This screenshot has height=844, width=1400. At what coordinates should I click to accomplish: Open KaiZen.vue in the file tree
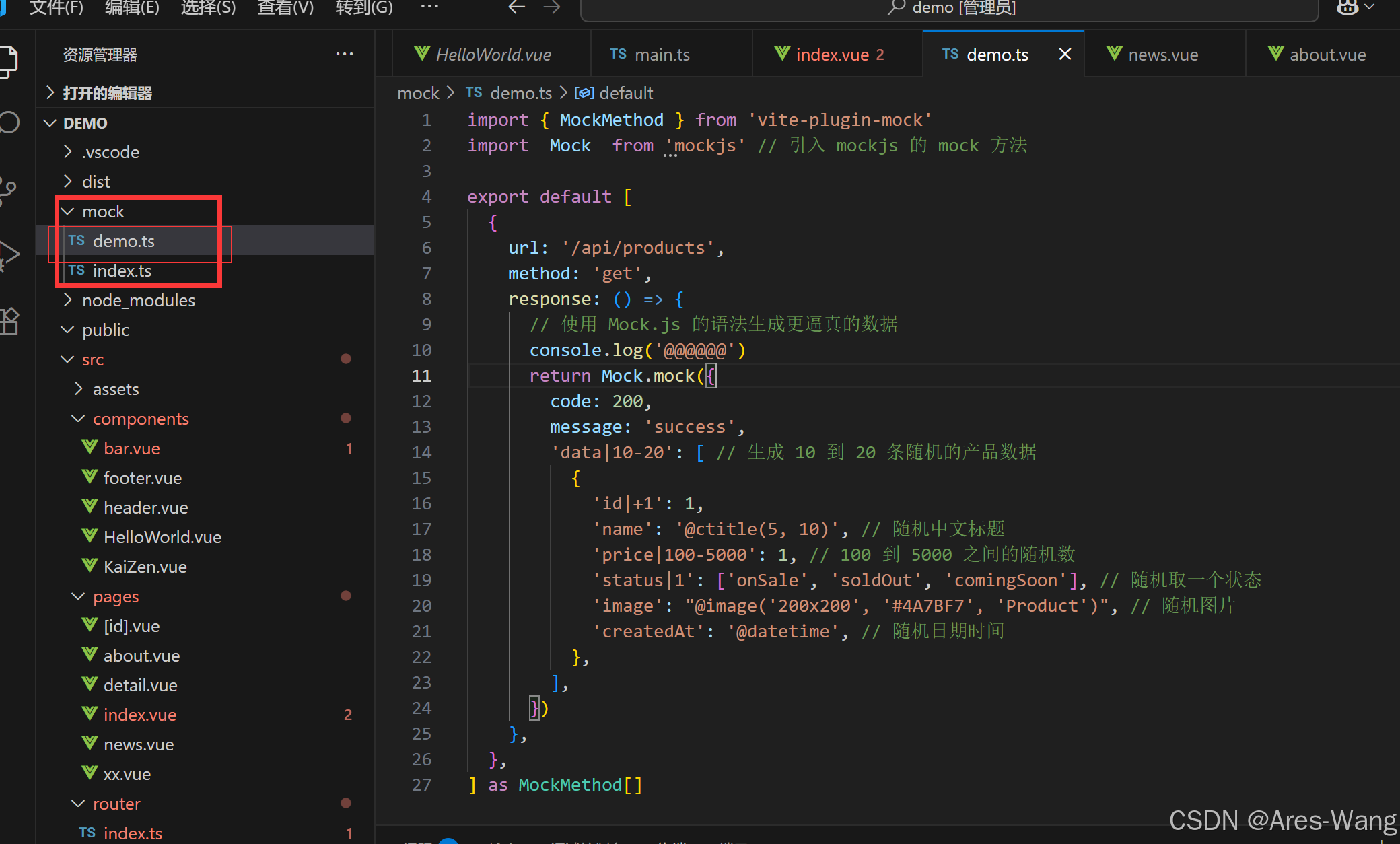(205, 567)
